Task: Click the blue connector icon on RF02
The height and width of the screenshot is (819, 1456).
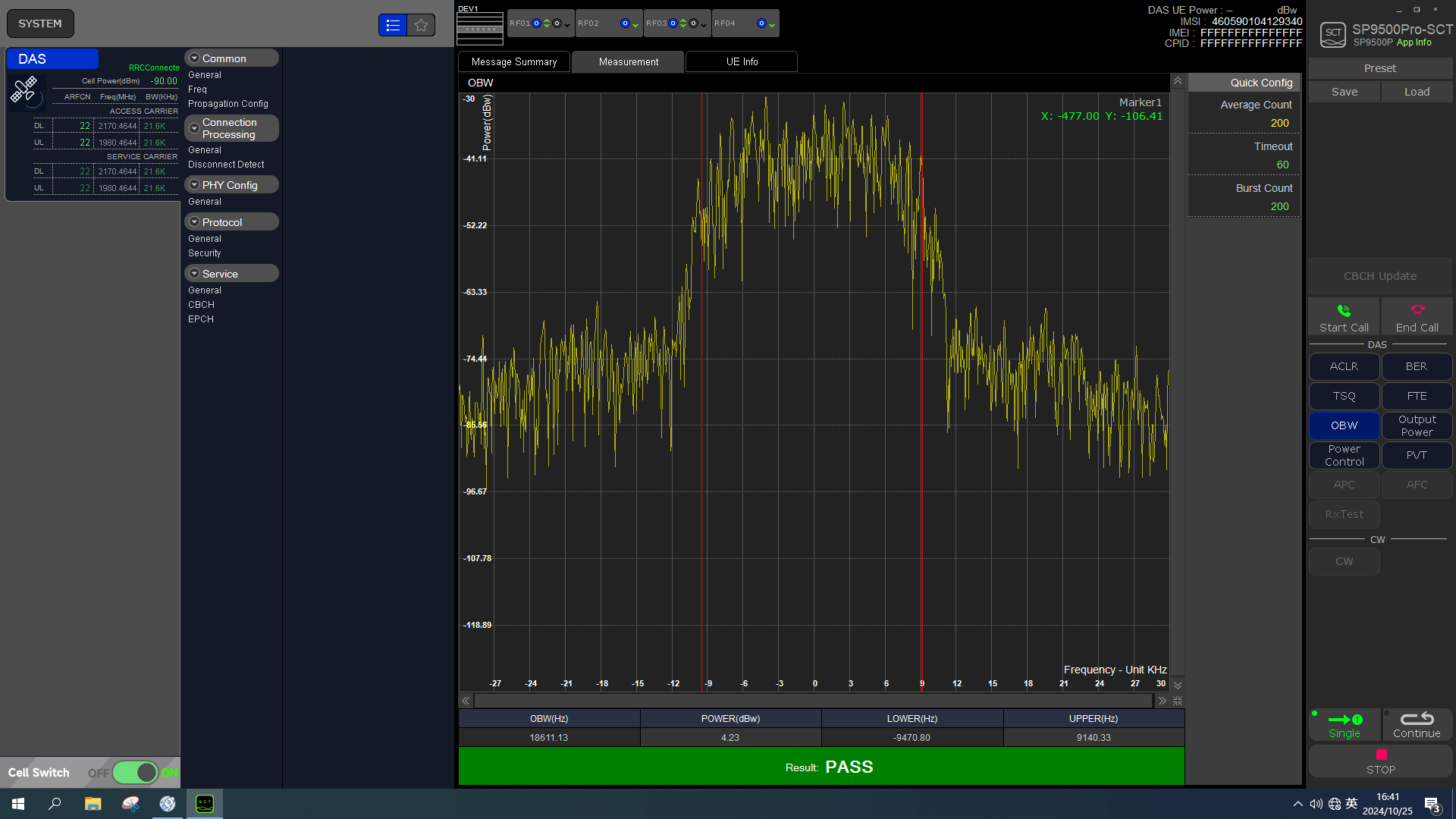Action: coord(625,24)
